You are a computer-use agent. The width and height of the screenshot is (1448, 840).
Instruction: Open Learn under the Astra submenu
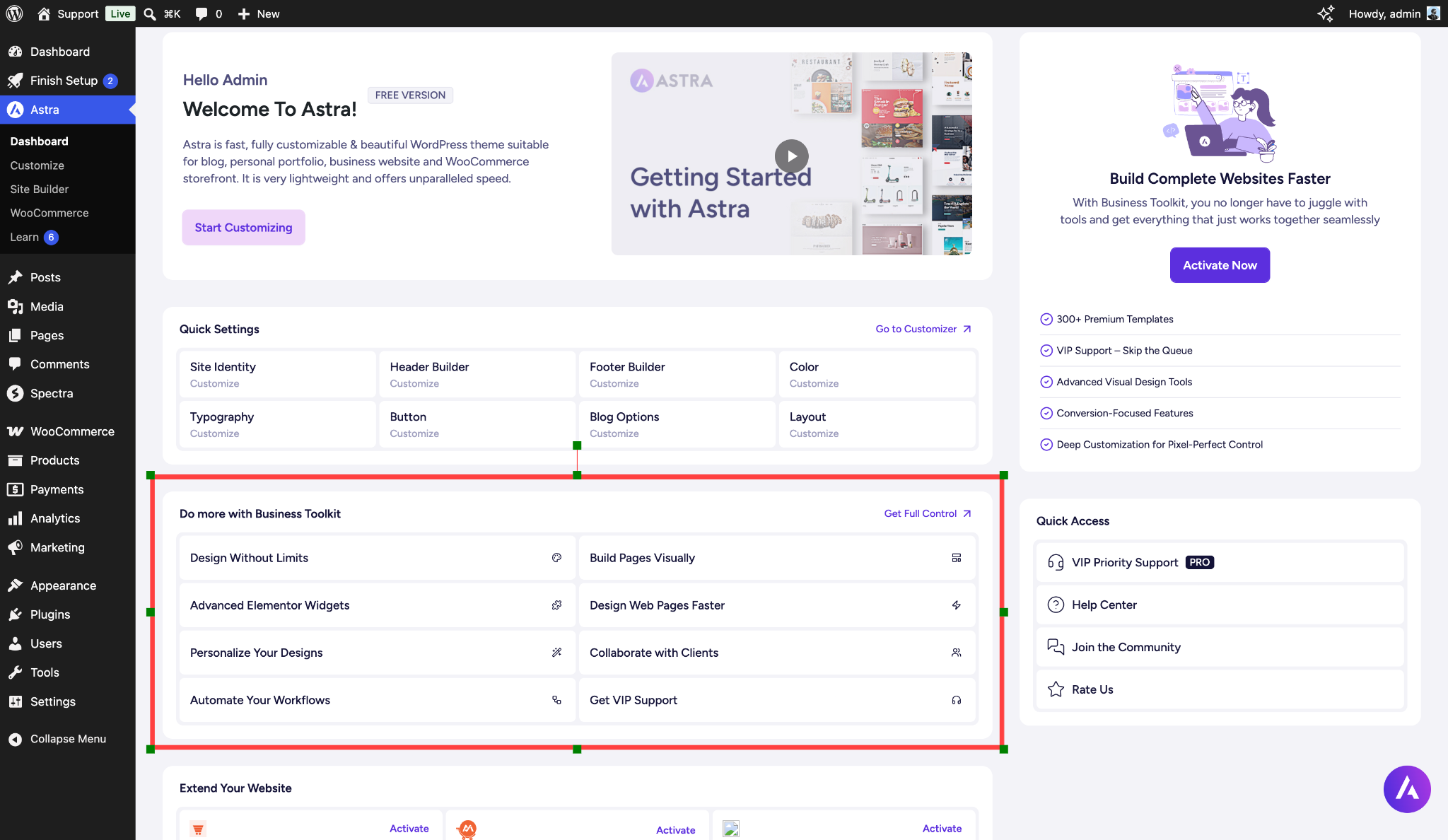click(33, 237)
